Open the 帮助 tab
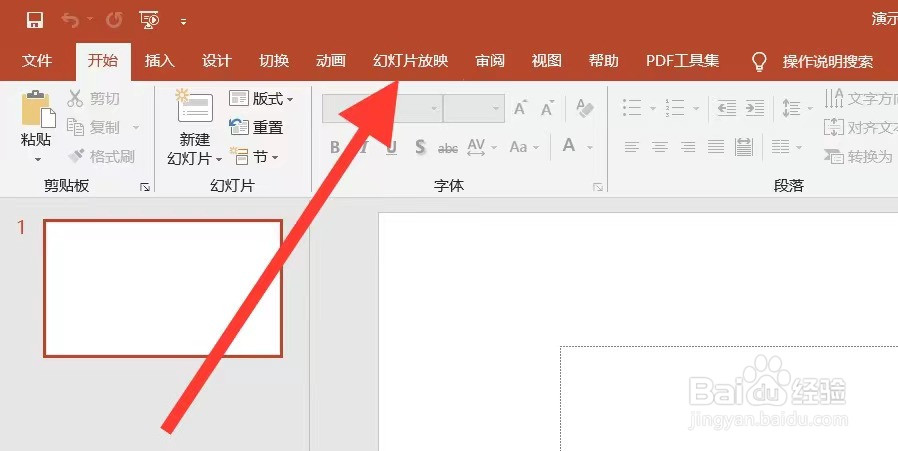 click(x=604, y=61)
